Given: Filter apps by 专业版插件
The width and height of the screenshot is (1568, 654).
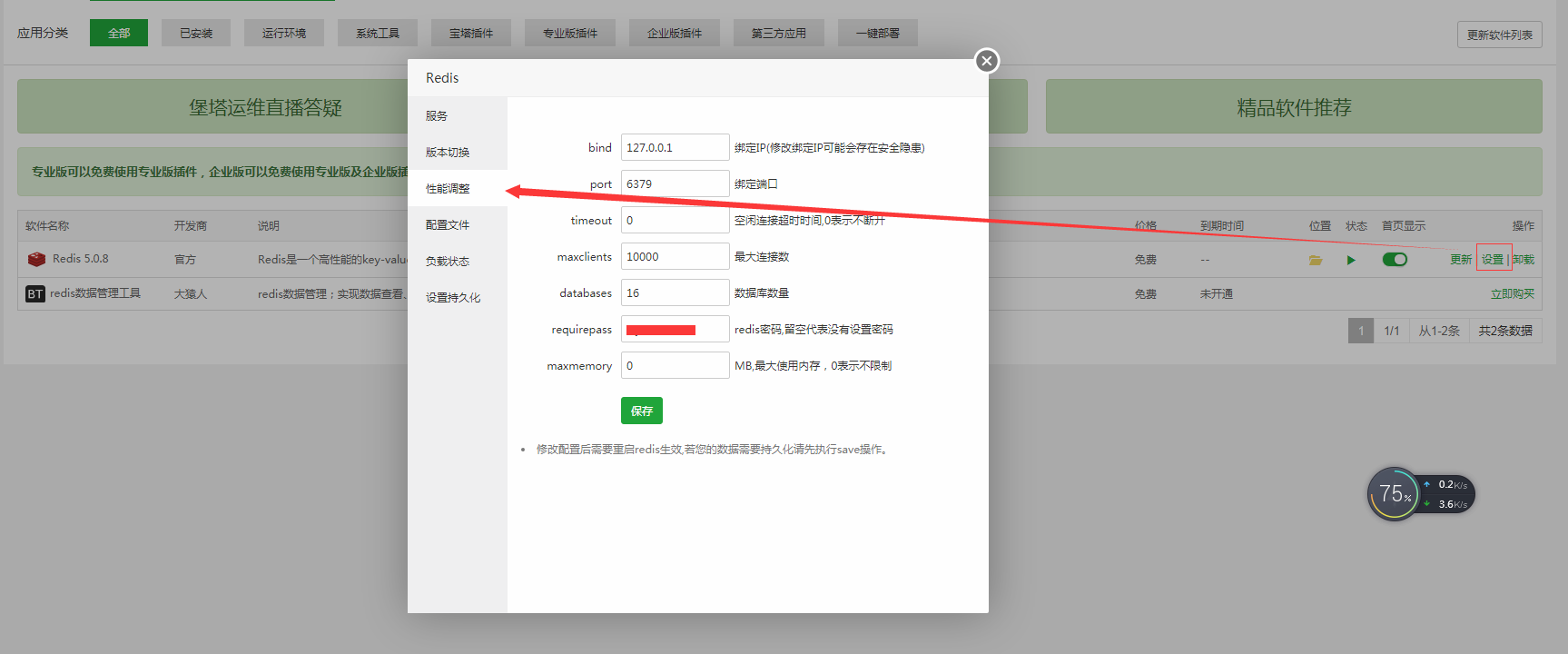Looking at the screenshot, I should (x=570, y=33).
